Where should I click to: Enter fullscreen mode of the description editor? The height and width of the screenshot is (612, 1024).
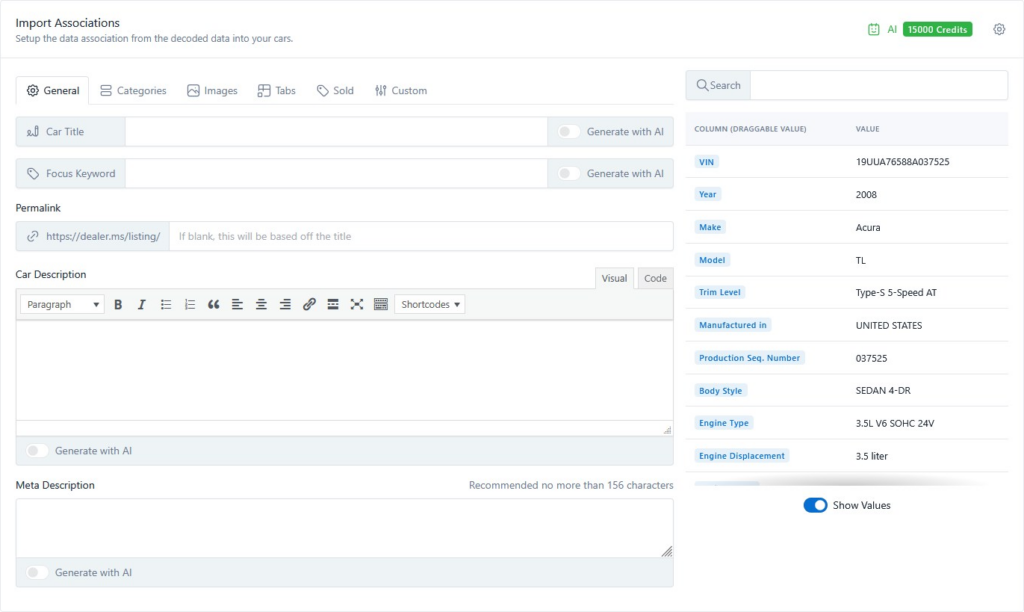357,304
